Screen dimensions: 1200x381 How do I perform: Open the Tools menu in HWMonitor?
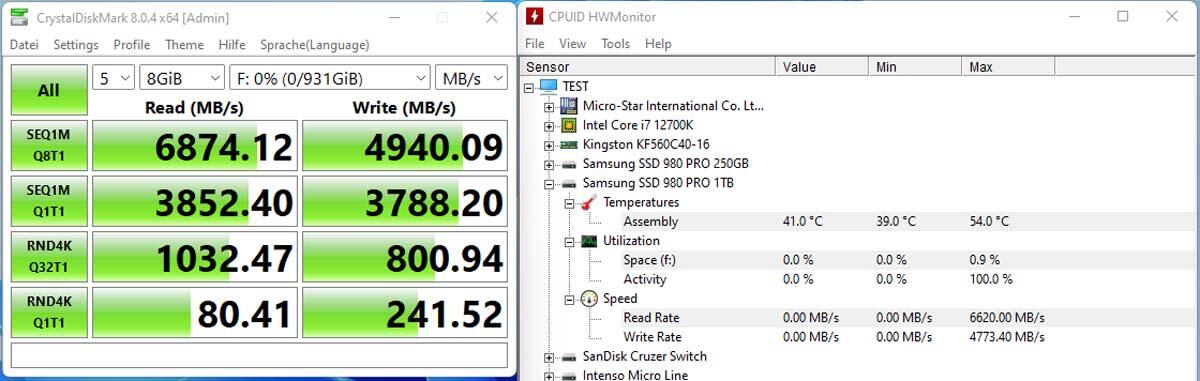[x=616, y=44]
